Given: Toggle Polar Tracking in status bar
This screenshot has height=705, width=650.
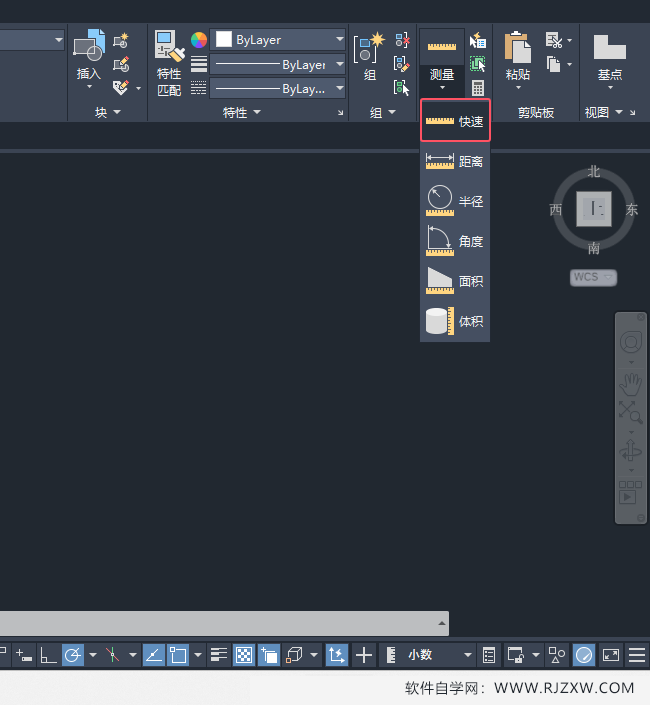Looking at the screenshot, I should point(73,655).
